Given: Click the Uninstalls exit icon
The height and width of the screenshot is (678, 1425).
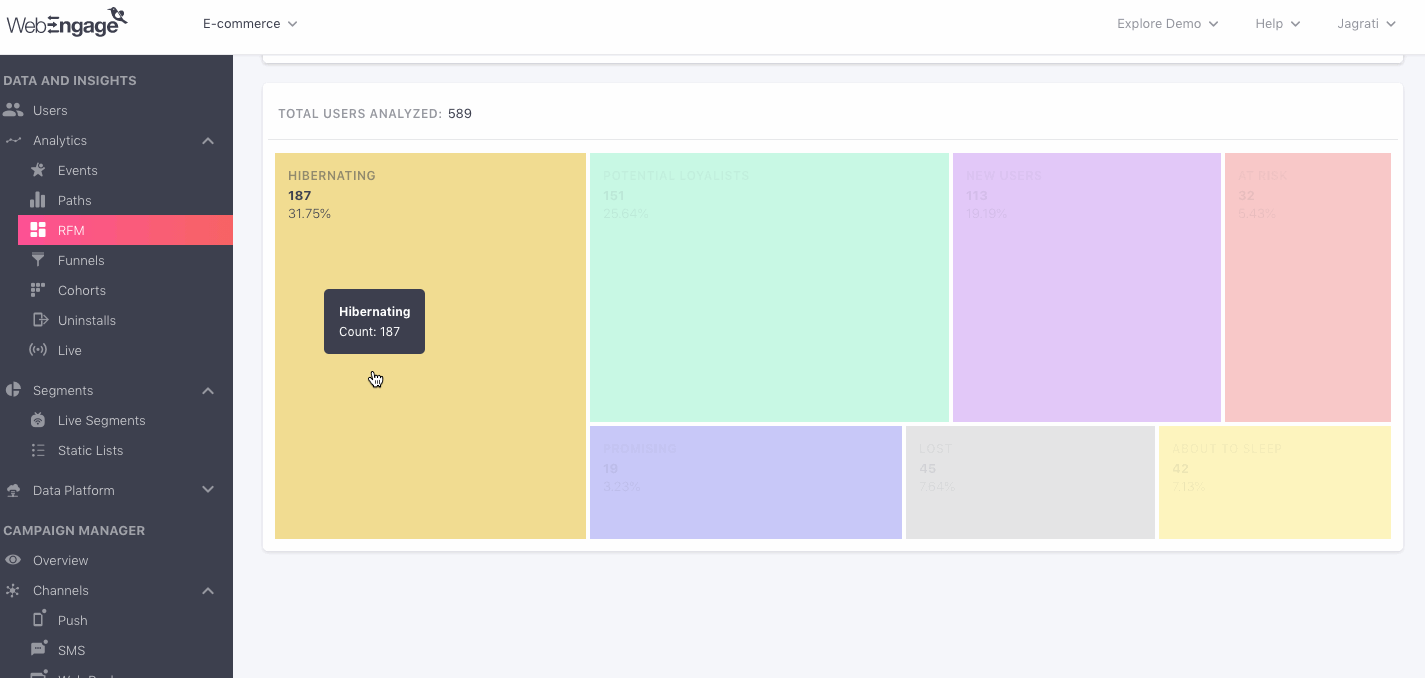Looking at the screenshot, I should 39,320.
